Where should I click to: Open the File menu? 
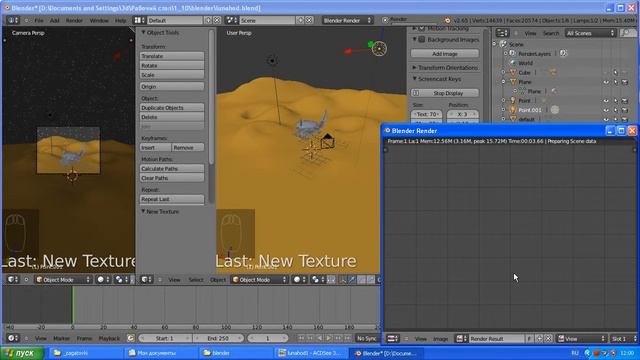click(x=39, y=20)
